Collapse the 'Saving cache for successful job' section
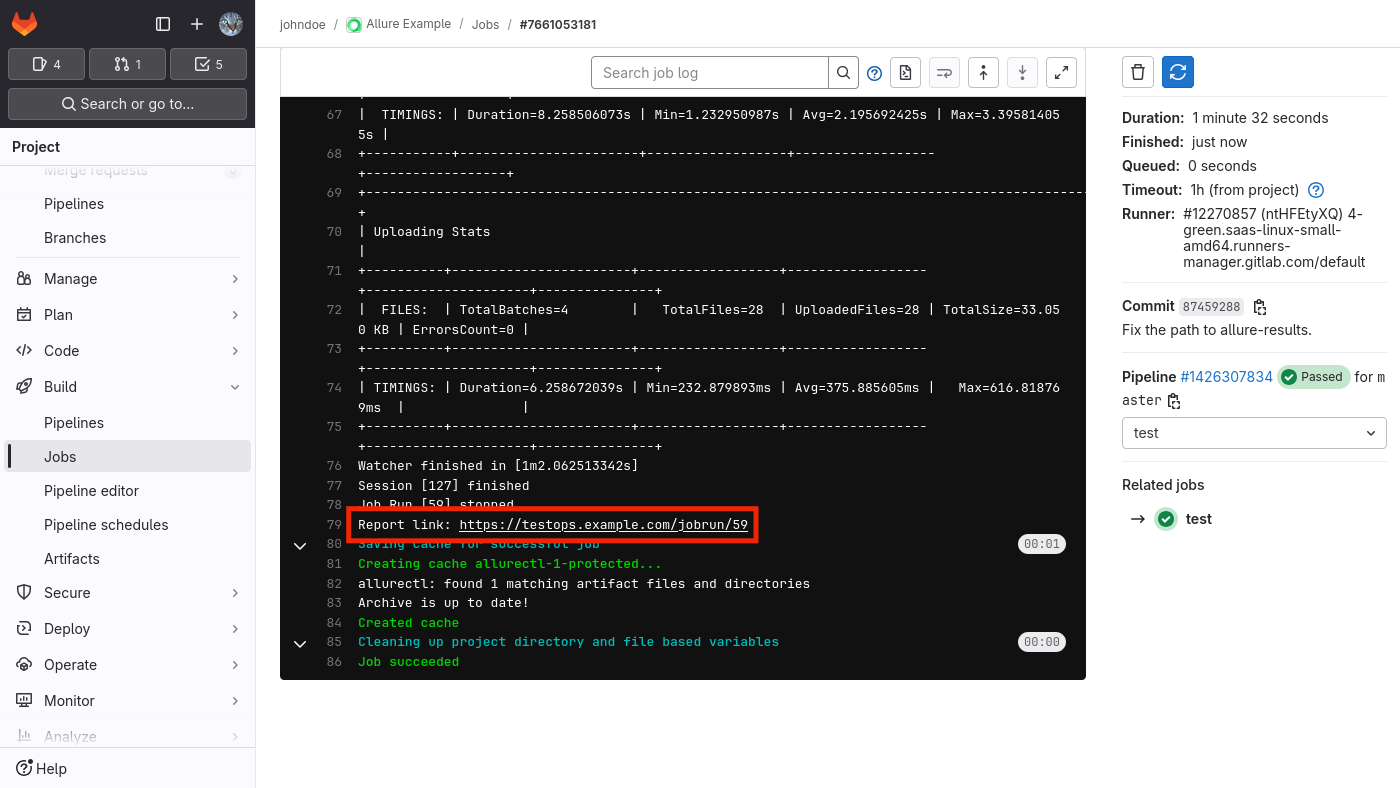The image size is (1400, 788). click(300, 545)
